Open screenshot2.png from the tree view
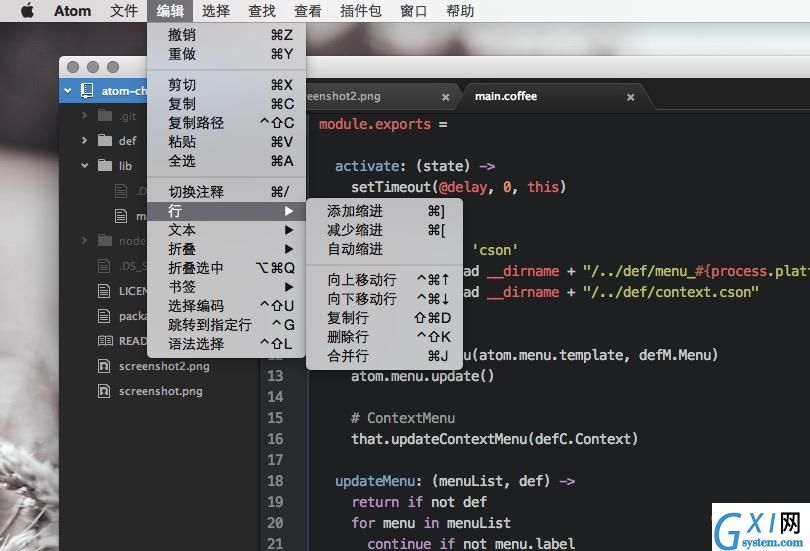Viewport: 810px width, 551px height. (x=164, y=366)
